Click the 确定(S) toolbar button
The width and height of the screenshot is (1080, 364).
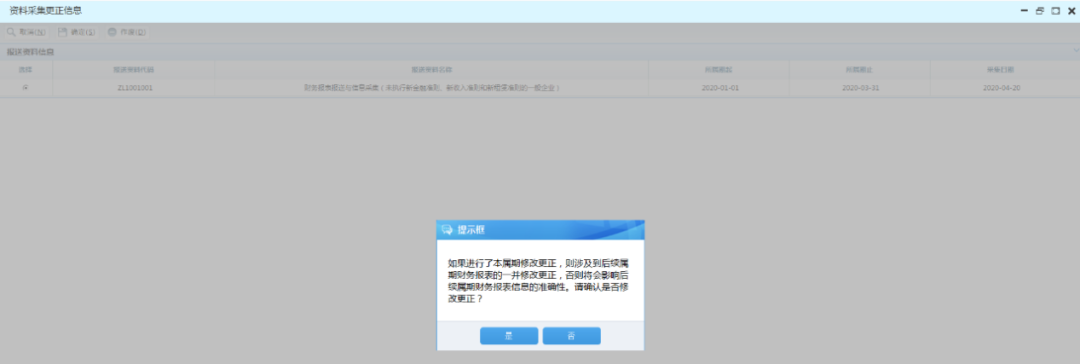pyautogui.click(x=77, y=32)
